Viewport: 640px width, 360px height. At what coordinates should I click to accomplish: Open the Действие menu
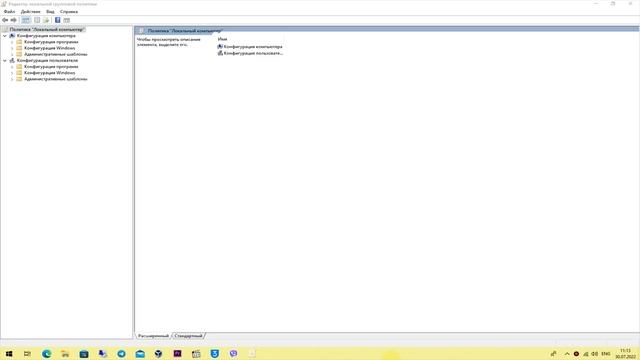point(31,12)
